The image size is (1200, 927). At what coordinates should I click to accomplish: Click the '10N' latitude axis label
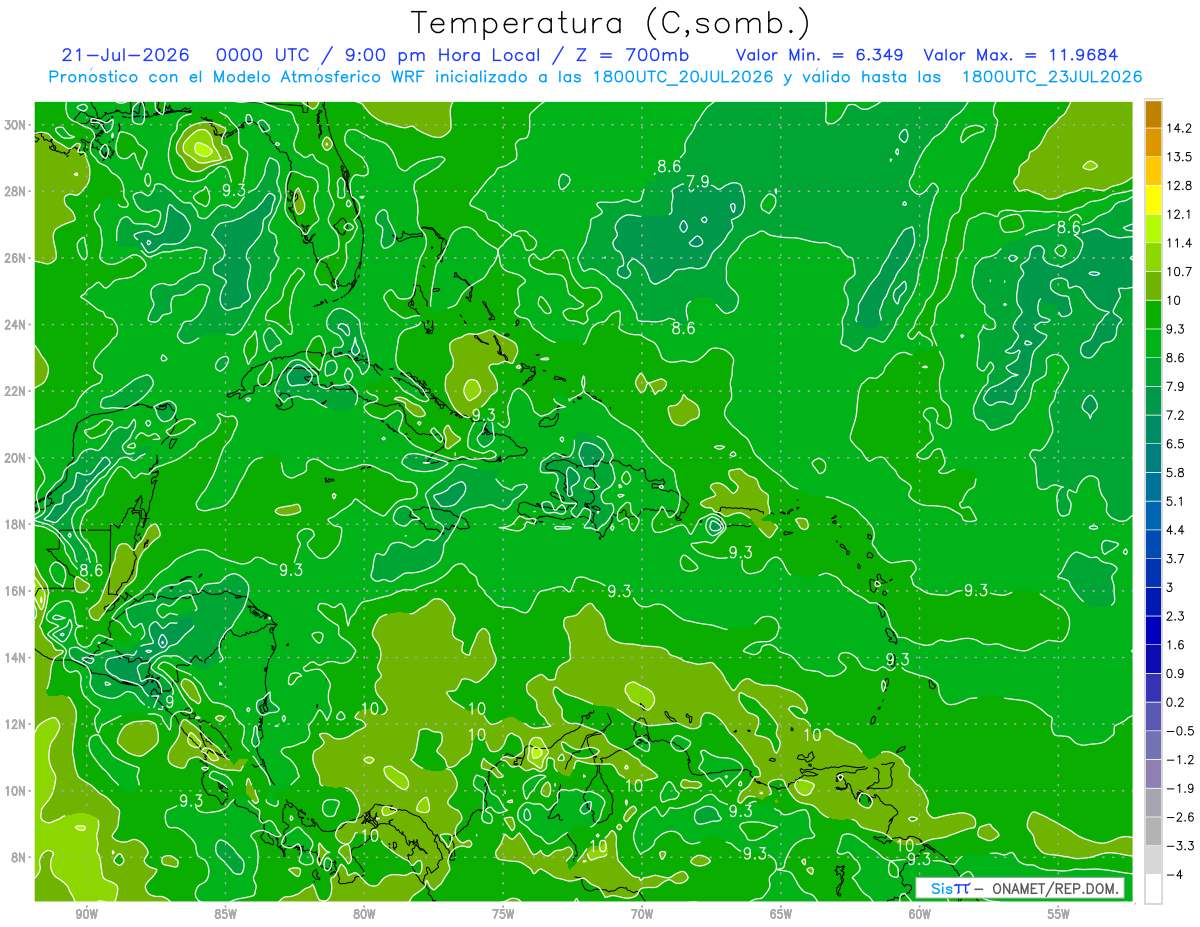click(17, 791)
